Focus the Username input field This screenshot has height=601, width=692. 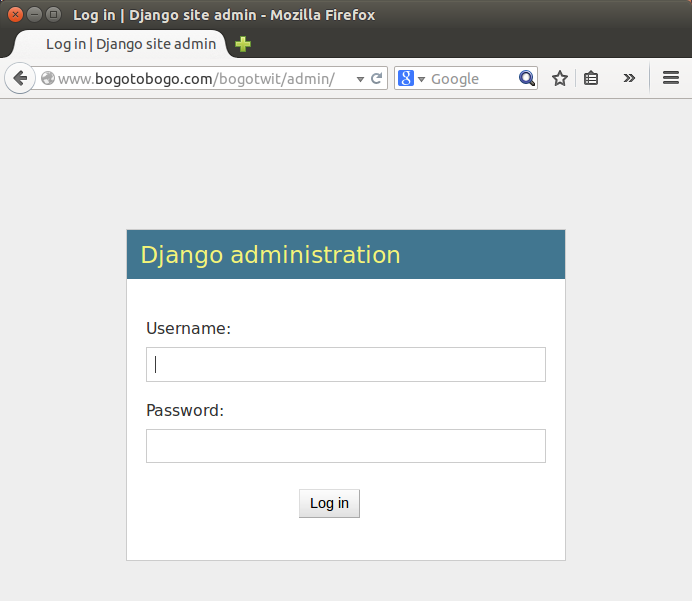coord(346,364)
